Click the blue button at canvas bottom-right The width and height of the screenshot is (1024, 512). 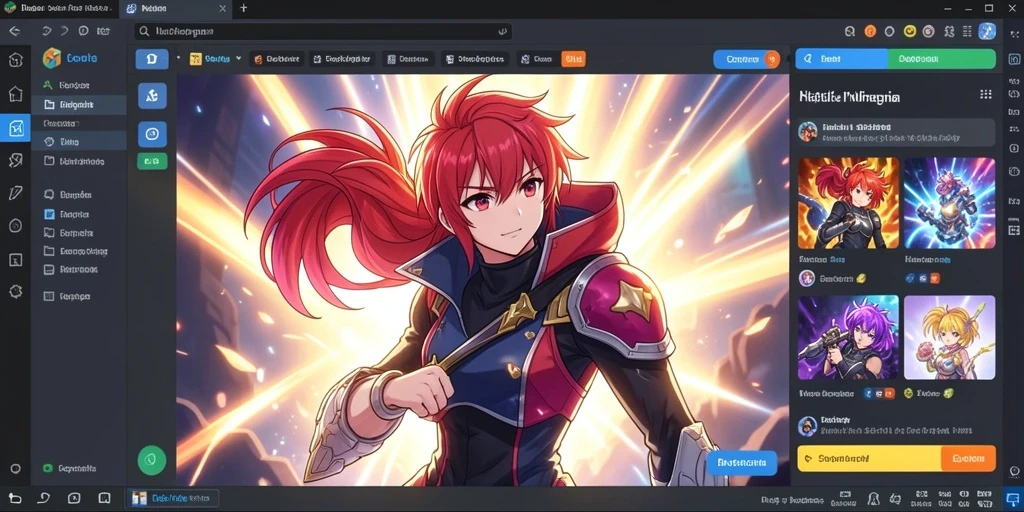[x=741, y=462]
